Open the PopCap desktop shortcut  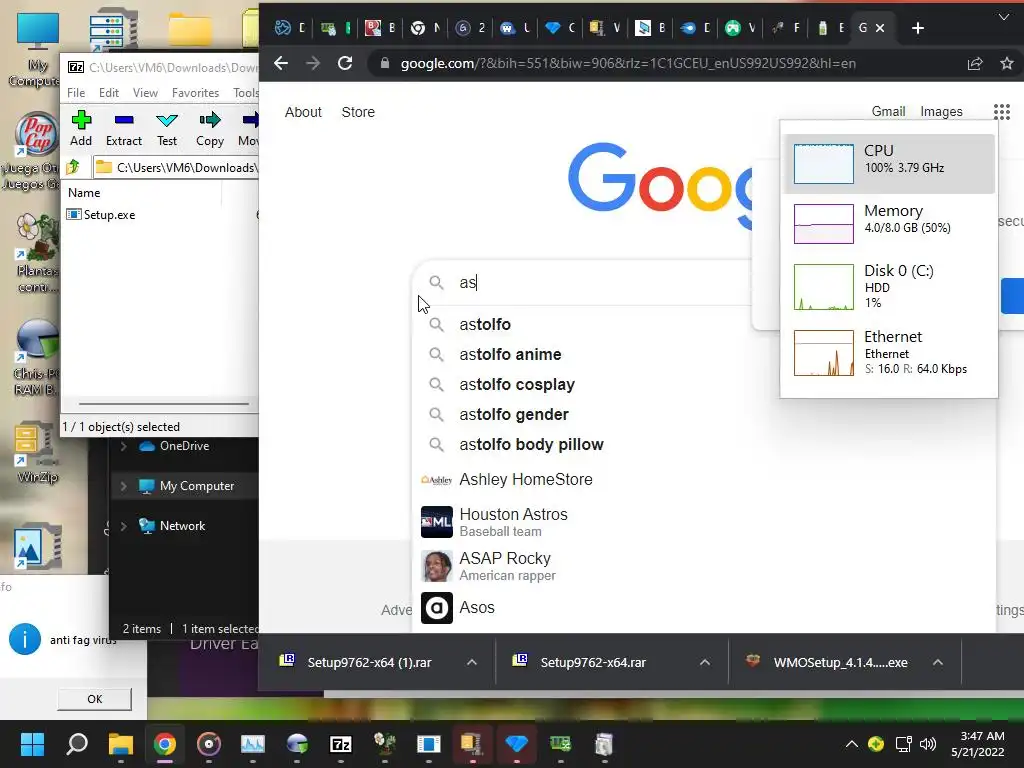37,152
